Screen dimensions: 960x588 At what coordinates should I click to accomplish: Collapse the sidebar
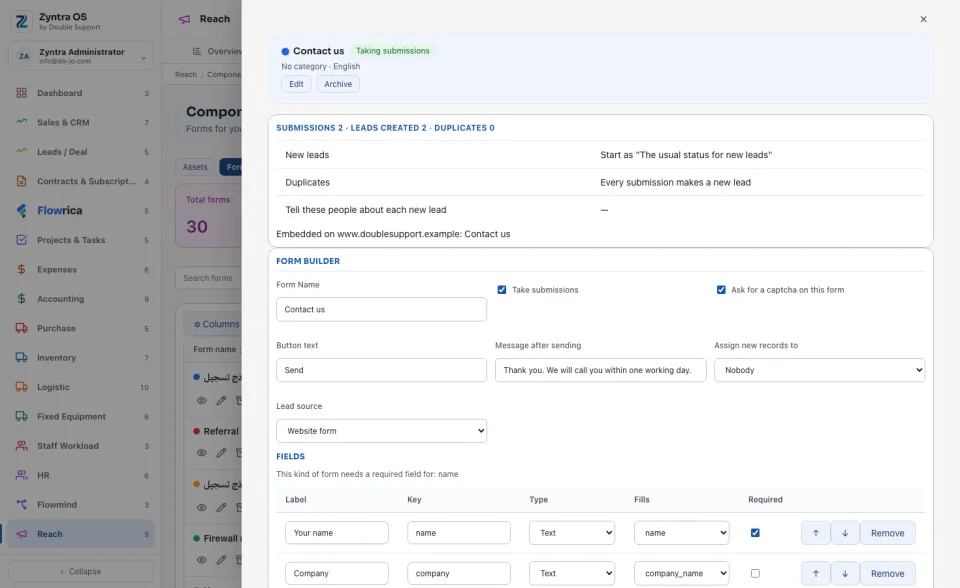[81, 571]
